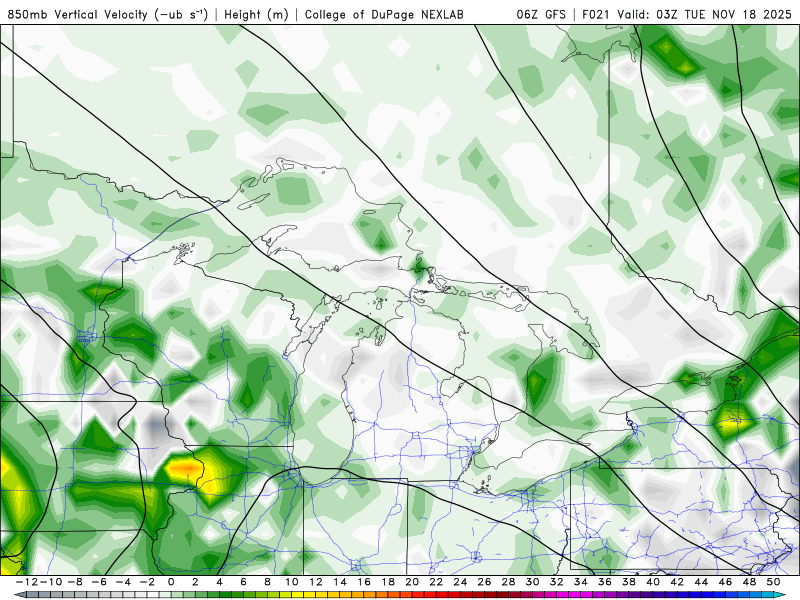Click the '38' legend value

coord(629,582)
